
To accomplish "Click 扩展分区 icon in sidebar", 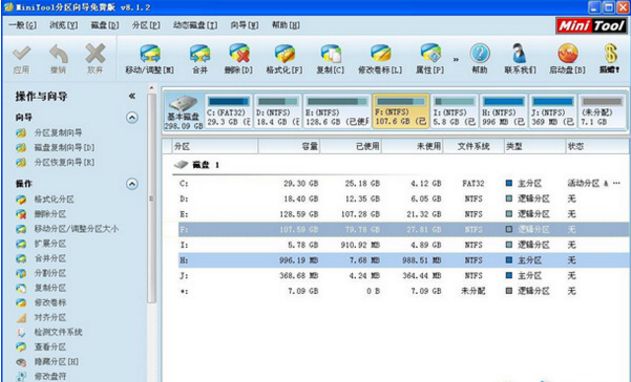I will point(21,244).
